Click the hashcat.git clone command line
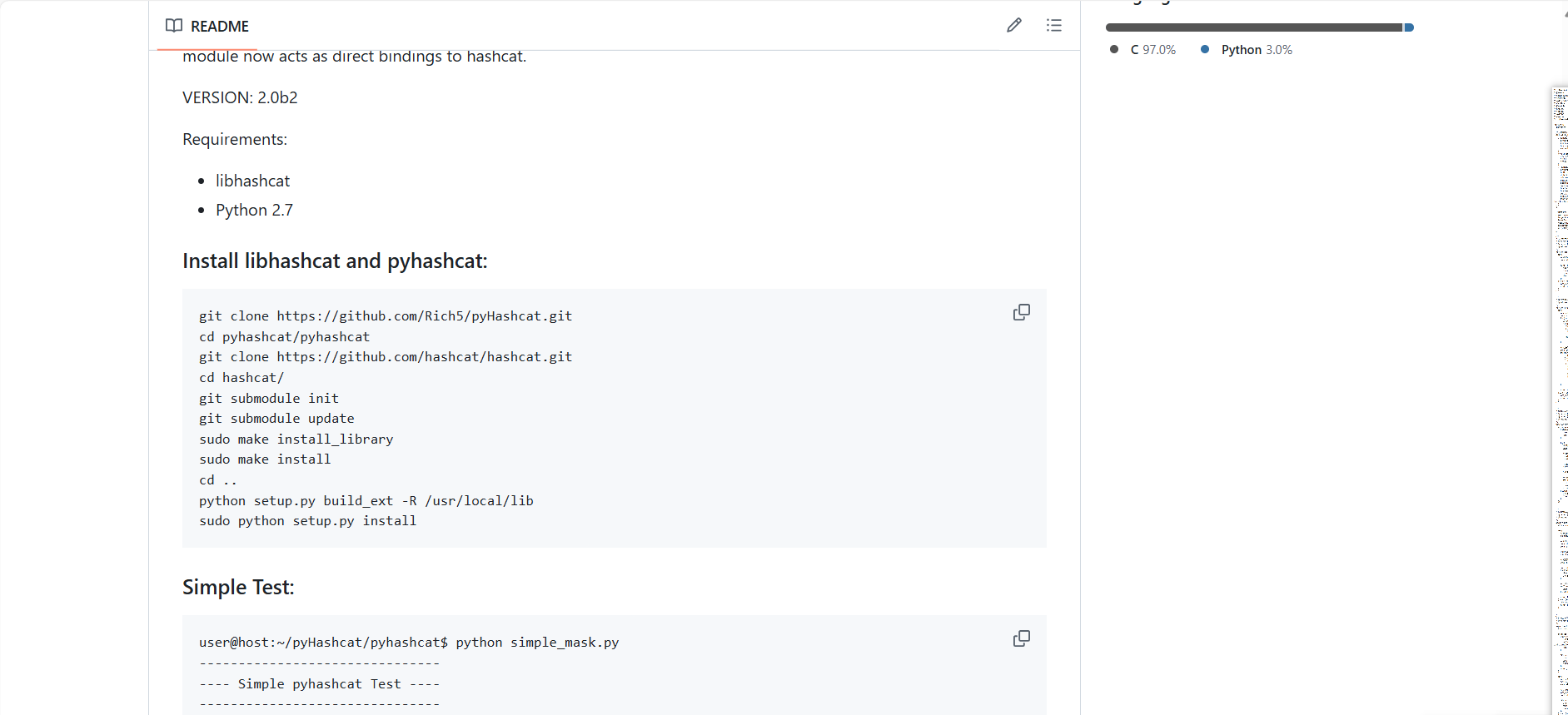The image size is (1568, 715). (386, 357)
